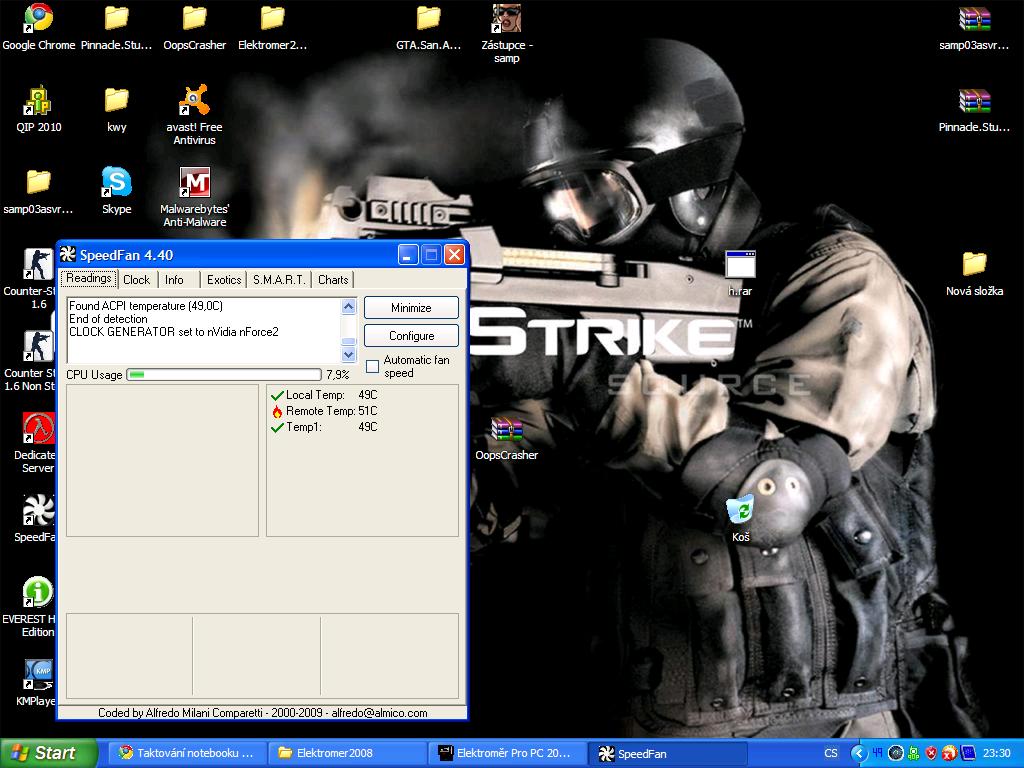Open the QIP 2010 desktop icon
This screenshot has height=768, width=1024.
[x=38, y=101]
